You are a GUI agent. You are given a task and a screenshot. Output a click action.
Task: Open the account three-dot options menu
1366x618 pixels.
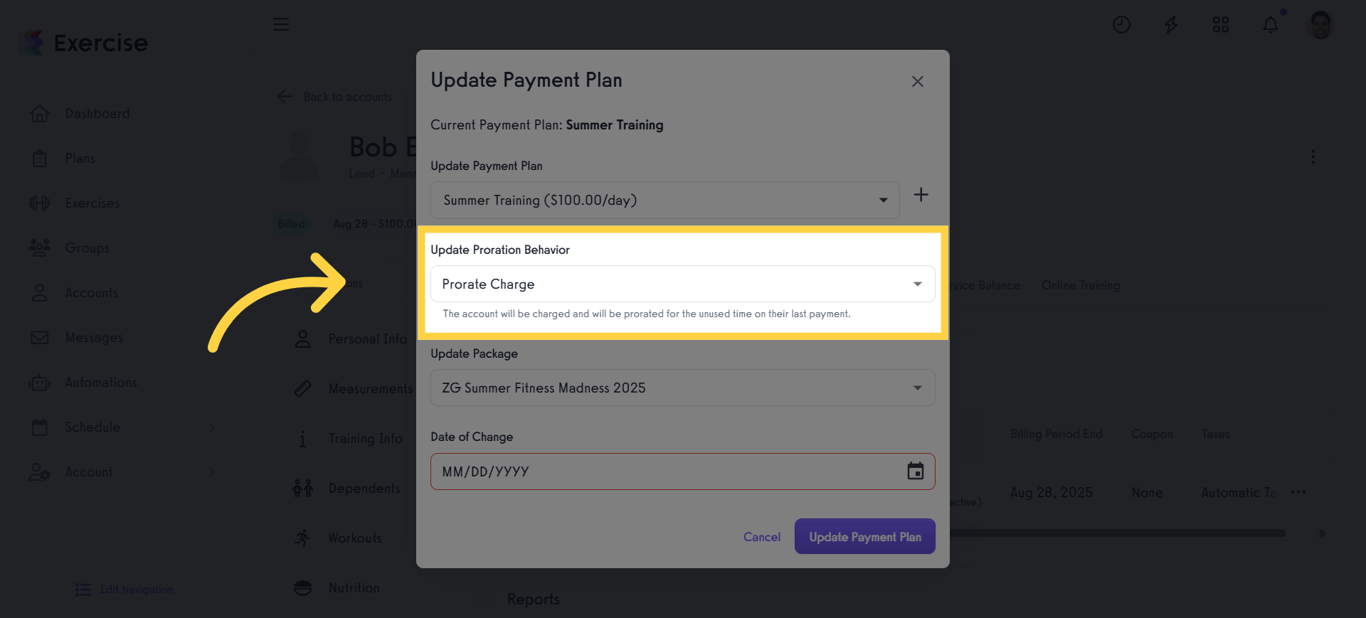(1313, 157)
